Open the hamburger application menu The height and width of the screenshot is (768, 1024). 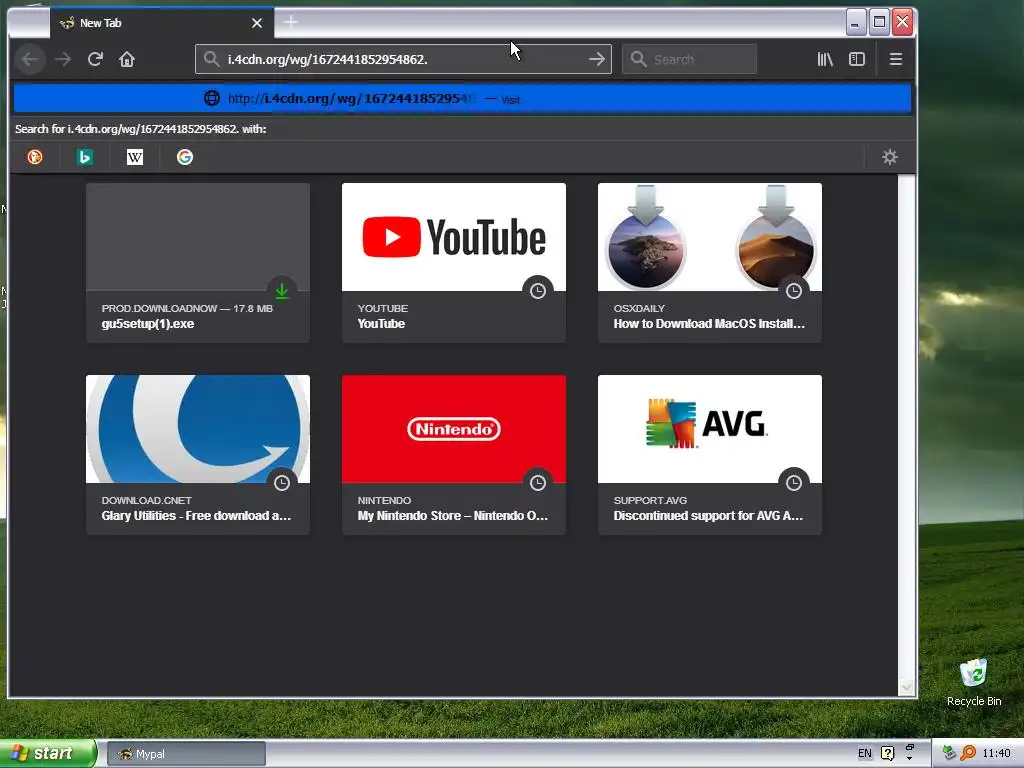[x=896, y=59]
